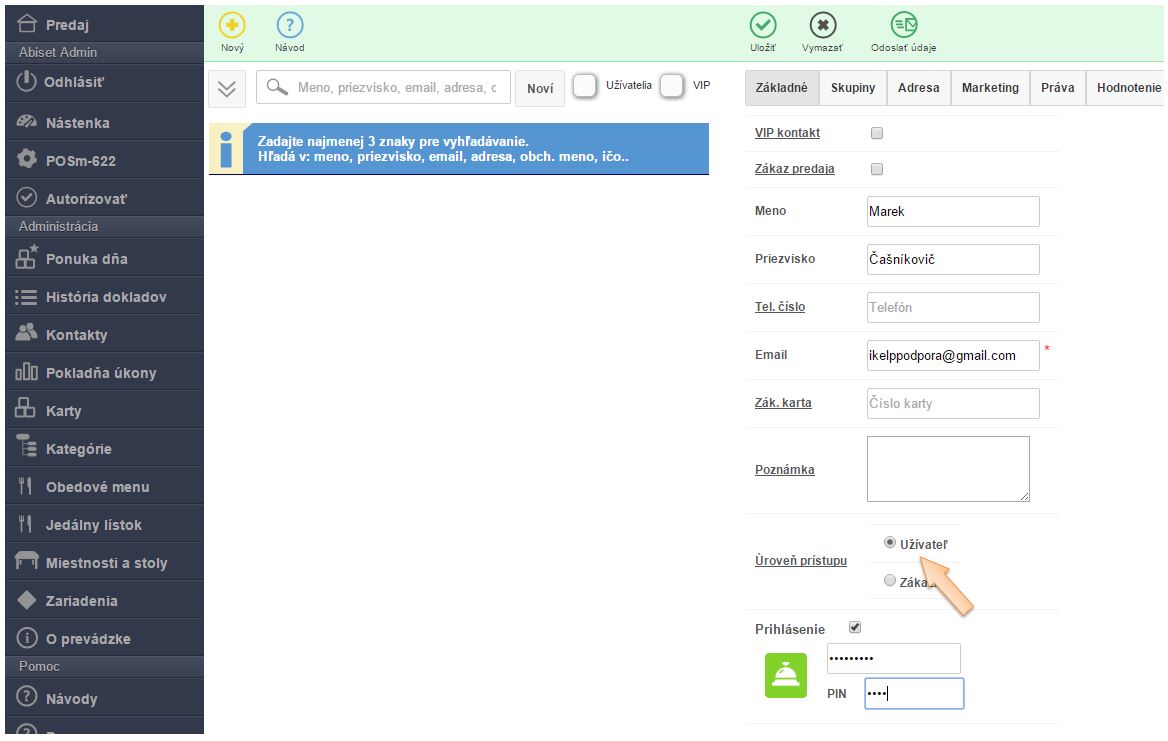Click the Odoslať údaje icon
This screenshot has height=741, width=1168.
(903, 26)
